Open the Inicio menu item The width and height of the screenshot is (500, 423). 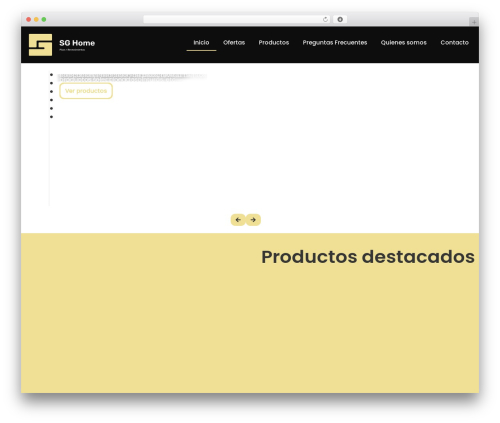tap(201, 42)
